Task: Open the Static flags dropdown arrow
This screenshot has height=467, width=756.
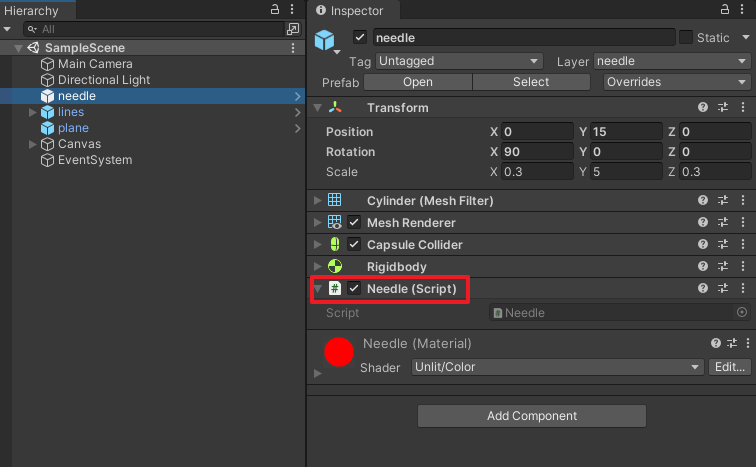Action: coord(746,37)
